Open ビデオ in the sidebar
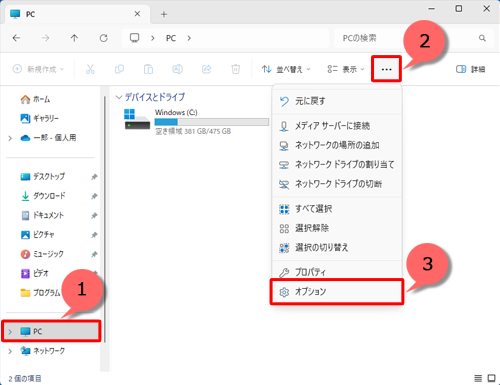500x385 pixels. (35, 273)
